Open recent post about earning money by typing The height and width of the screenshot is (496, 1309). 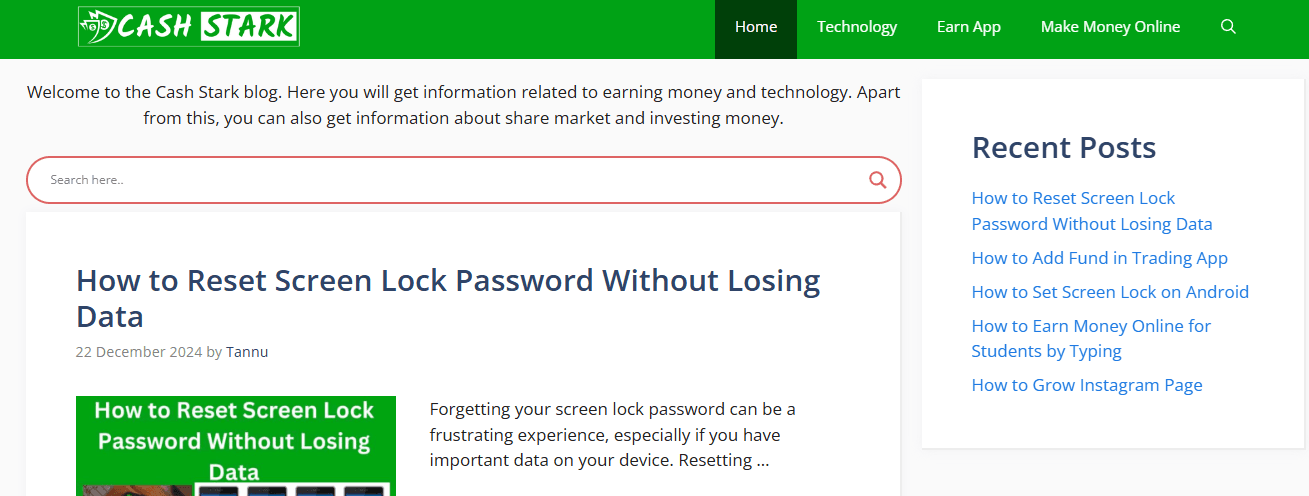(1091, 338)
